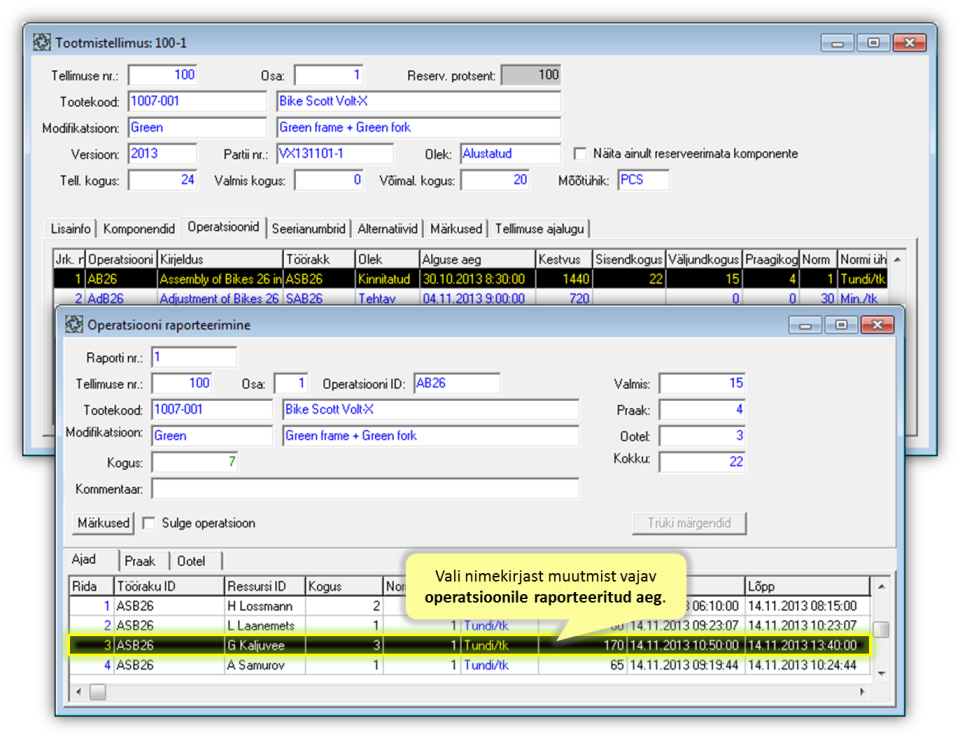Click the Raporti nr. field
Screen dimensions: 960x739
[x=194, y=357]
